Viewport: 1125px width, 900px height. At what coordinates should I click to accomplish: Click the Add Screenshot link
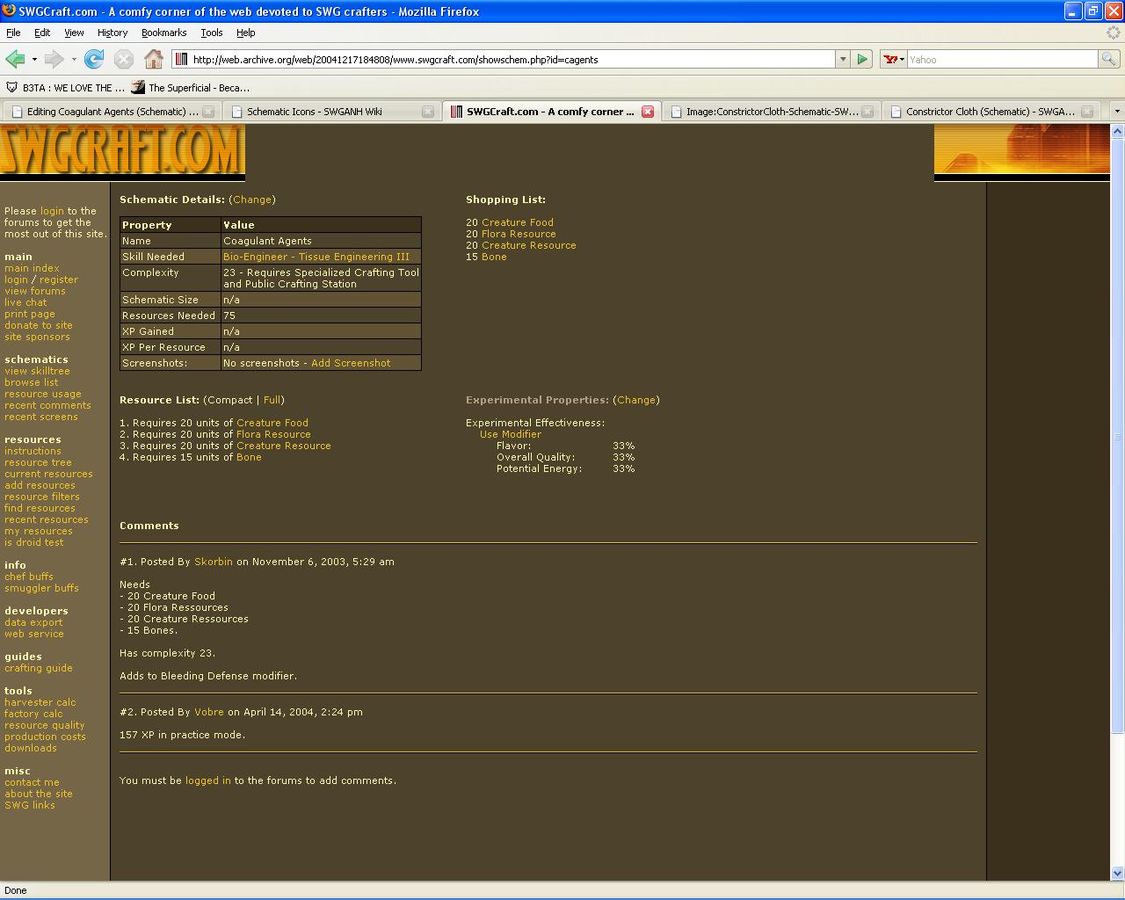pos(350,363)
